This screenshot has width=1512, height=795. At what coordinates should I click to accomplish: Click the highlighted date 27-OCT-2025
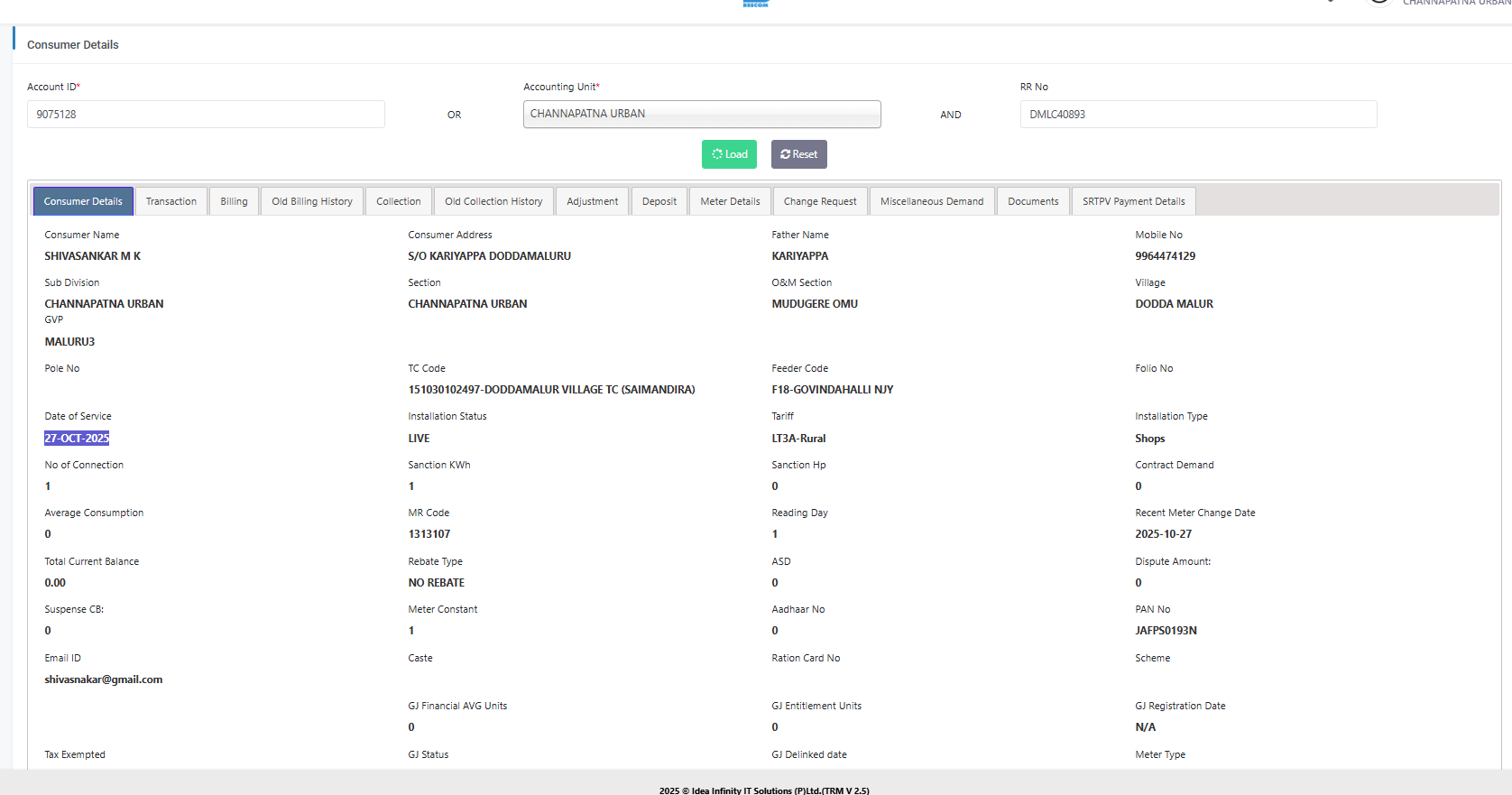[77, 439]
